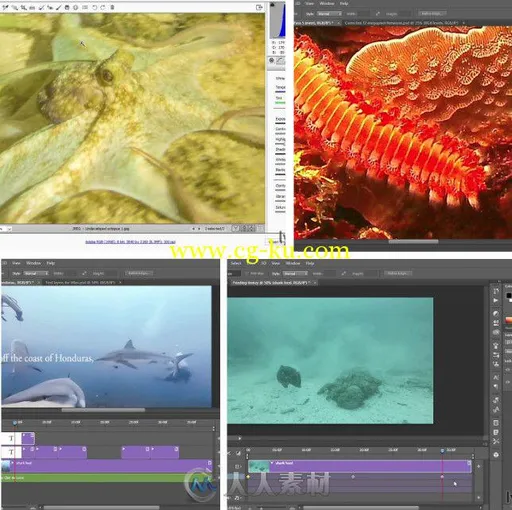Viewport: 512px width, 510px height.
Task: Adjust the green Tint slider in Camera Raw
Action: (x=280, y=103)
